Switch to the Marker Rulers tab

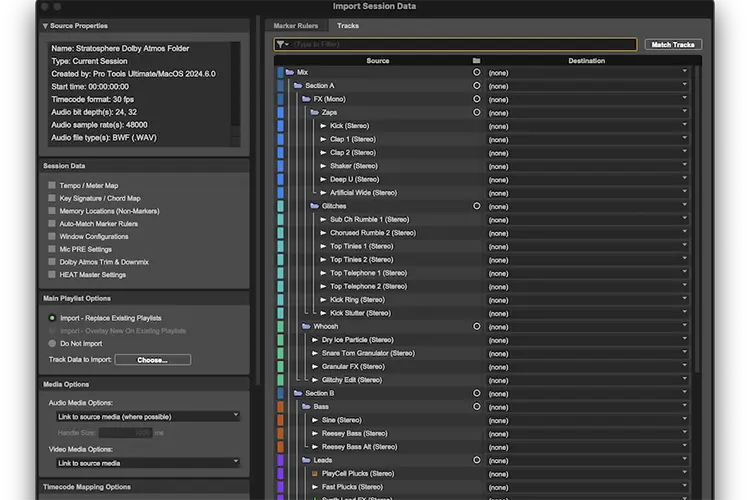coord(296,26)
